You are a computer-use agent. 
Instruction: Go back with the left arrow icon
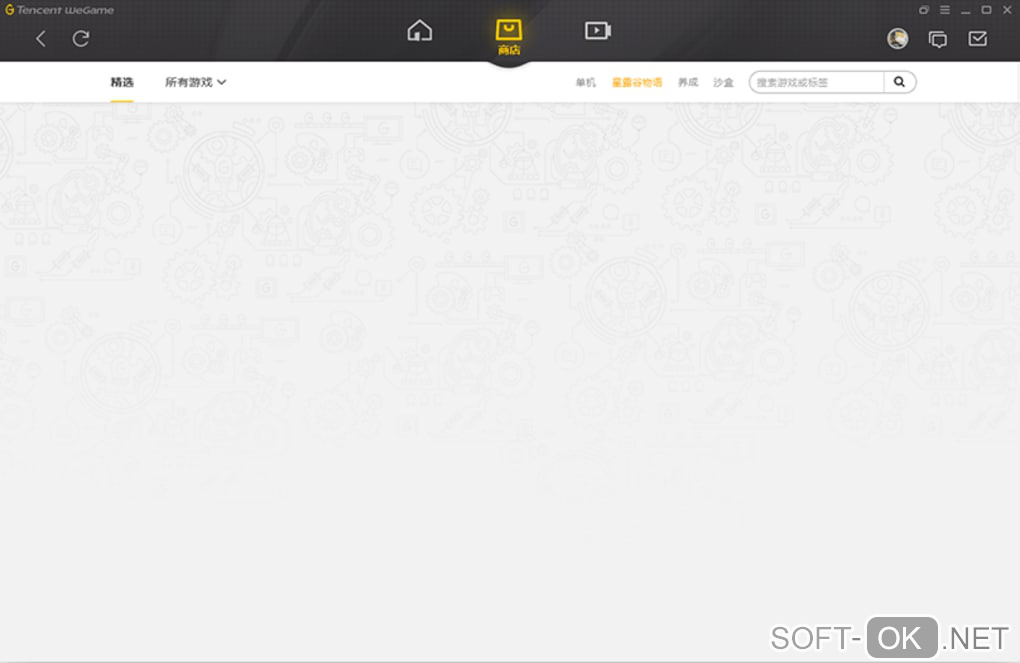tap(41, 39)
